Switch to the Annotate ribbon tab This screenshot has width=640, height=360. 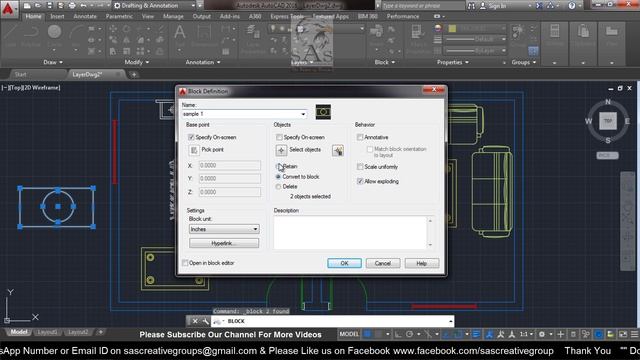85,16
